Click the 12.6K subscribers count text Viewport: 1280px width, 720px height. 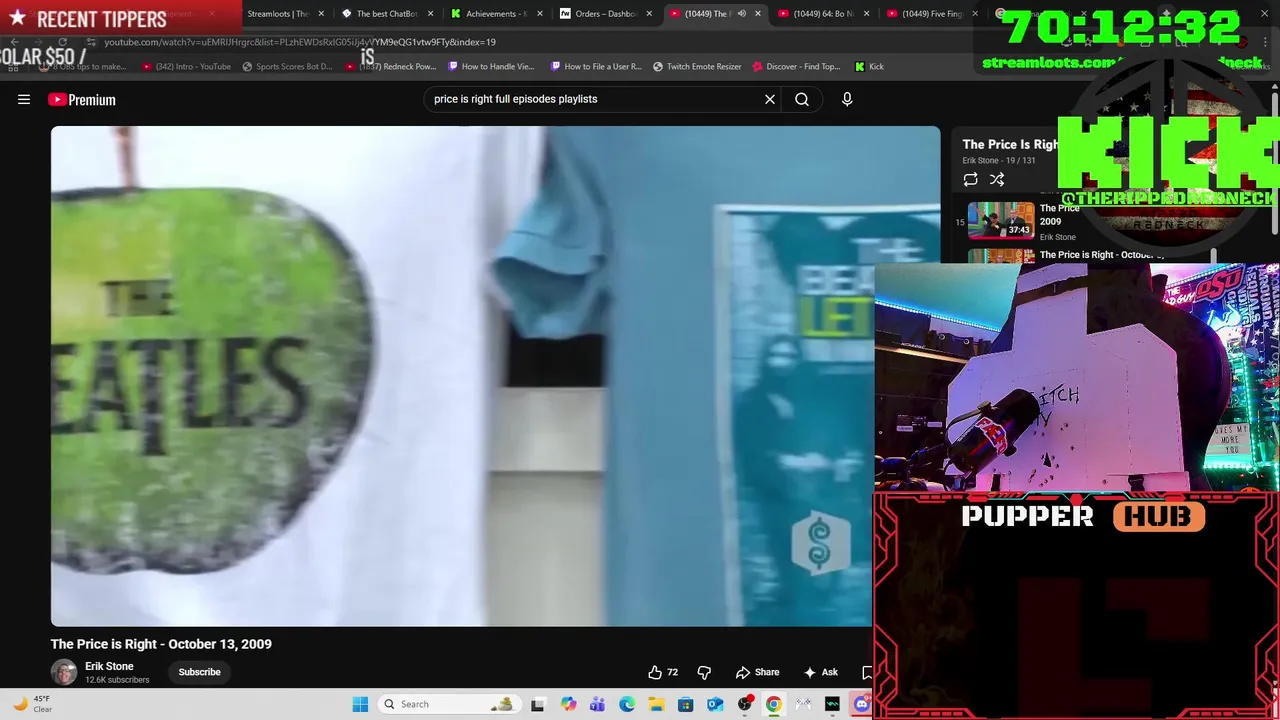[x=117, y=680]
